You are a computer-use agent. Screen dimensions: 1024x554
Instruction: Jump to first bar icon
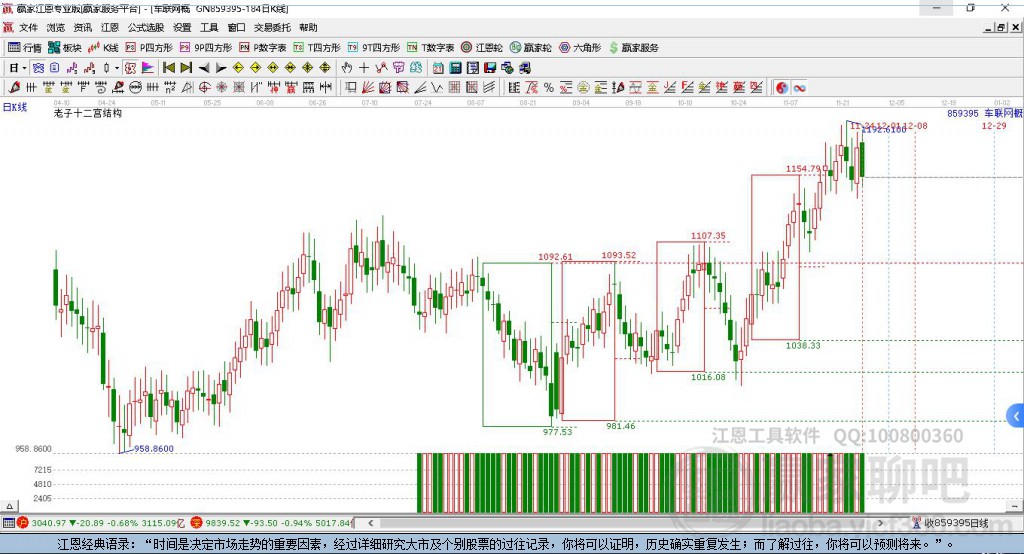(x=168, y=68)
